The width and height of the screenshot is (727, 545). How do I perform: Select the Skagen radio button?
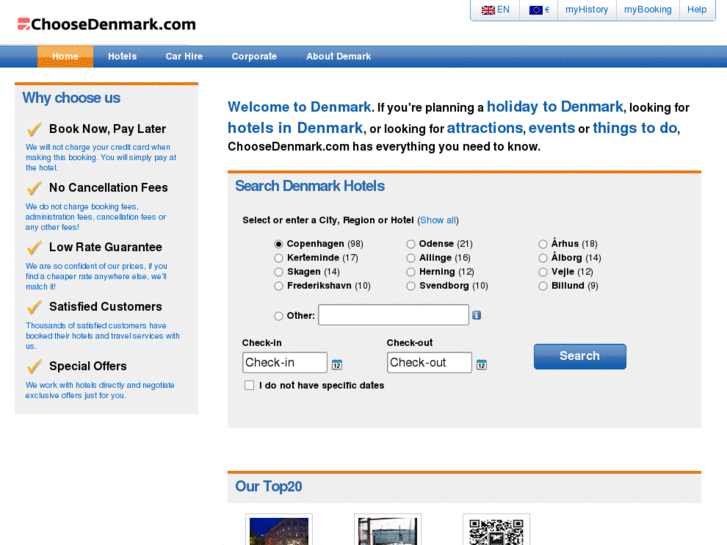278,272
